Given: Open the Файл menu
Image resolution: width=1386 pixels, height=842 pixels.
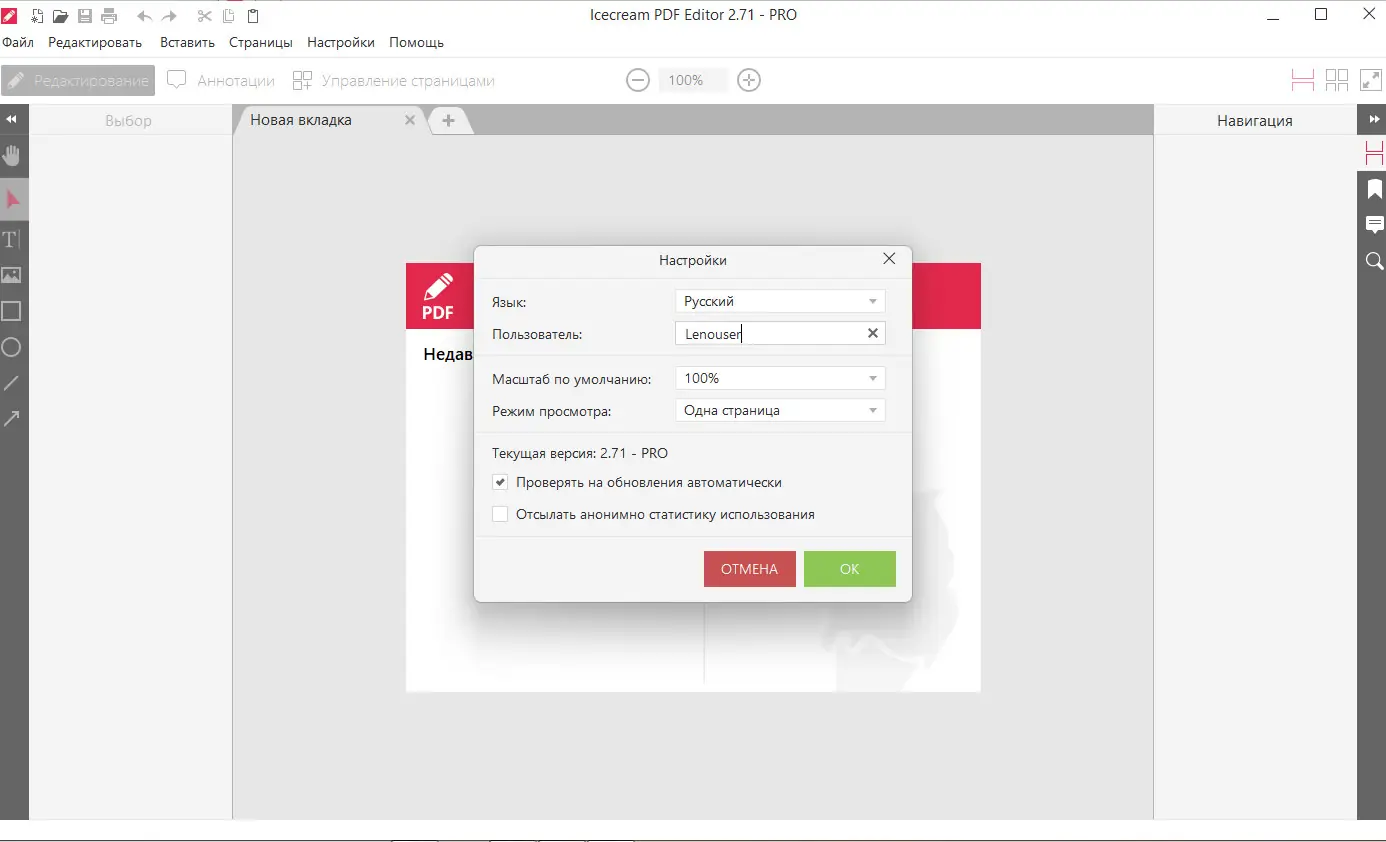Looking at the screenshot, I should click(x=18, y=43).
